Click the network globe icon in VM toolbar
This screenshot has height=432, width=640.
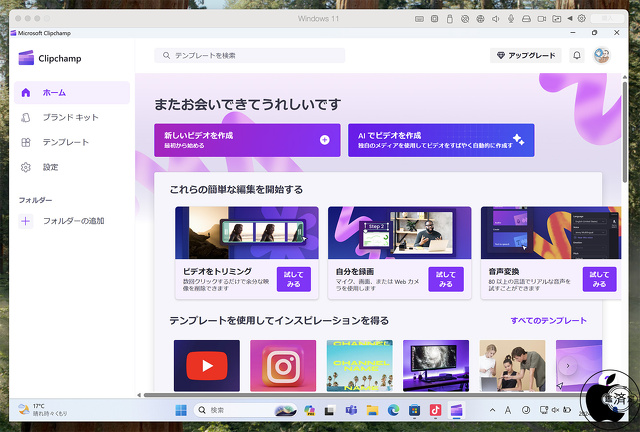[x=480, y=19]
